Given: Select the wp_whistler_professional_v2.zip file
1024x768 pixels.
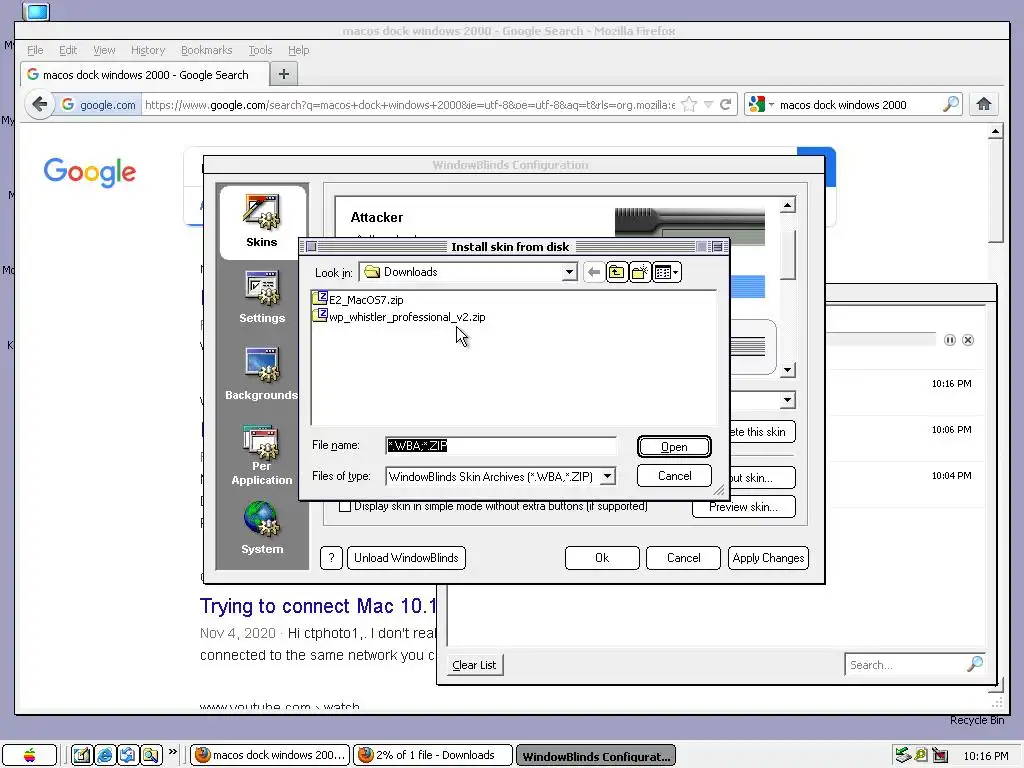Looking at the screenshot, I should (399, 317).
